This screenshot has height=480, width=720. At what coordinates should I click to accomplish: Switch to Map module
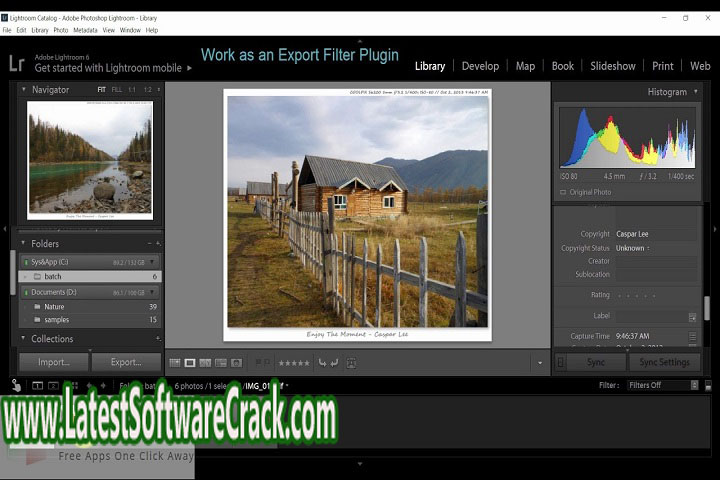[x=525, y=66]
